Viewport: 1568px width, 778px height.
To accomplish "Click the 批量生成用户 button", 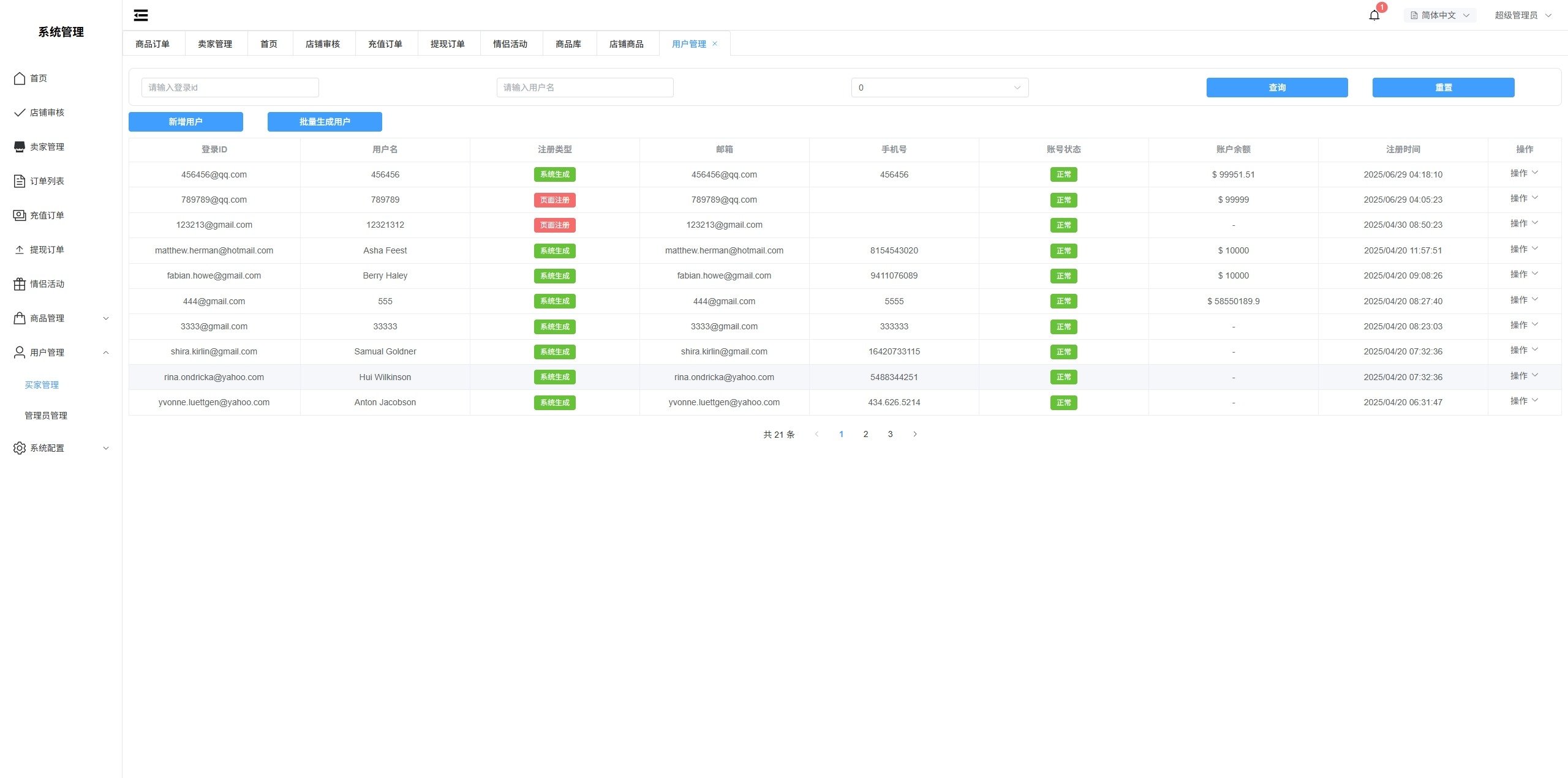I will click(x=325, y=122).
